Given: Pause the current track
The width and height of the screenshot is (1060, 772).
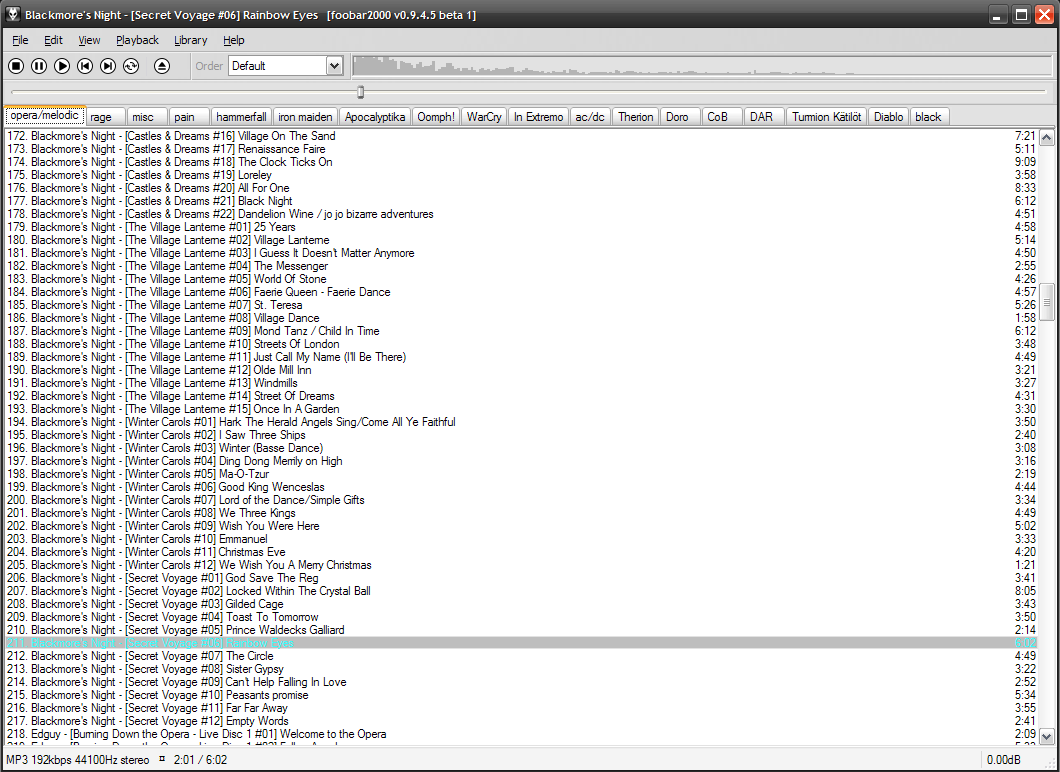Looking at the screenshot, I should coord(39,66).
